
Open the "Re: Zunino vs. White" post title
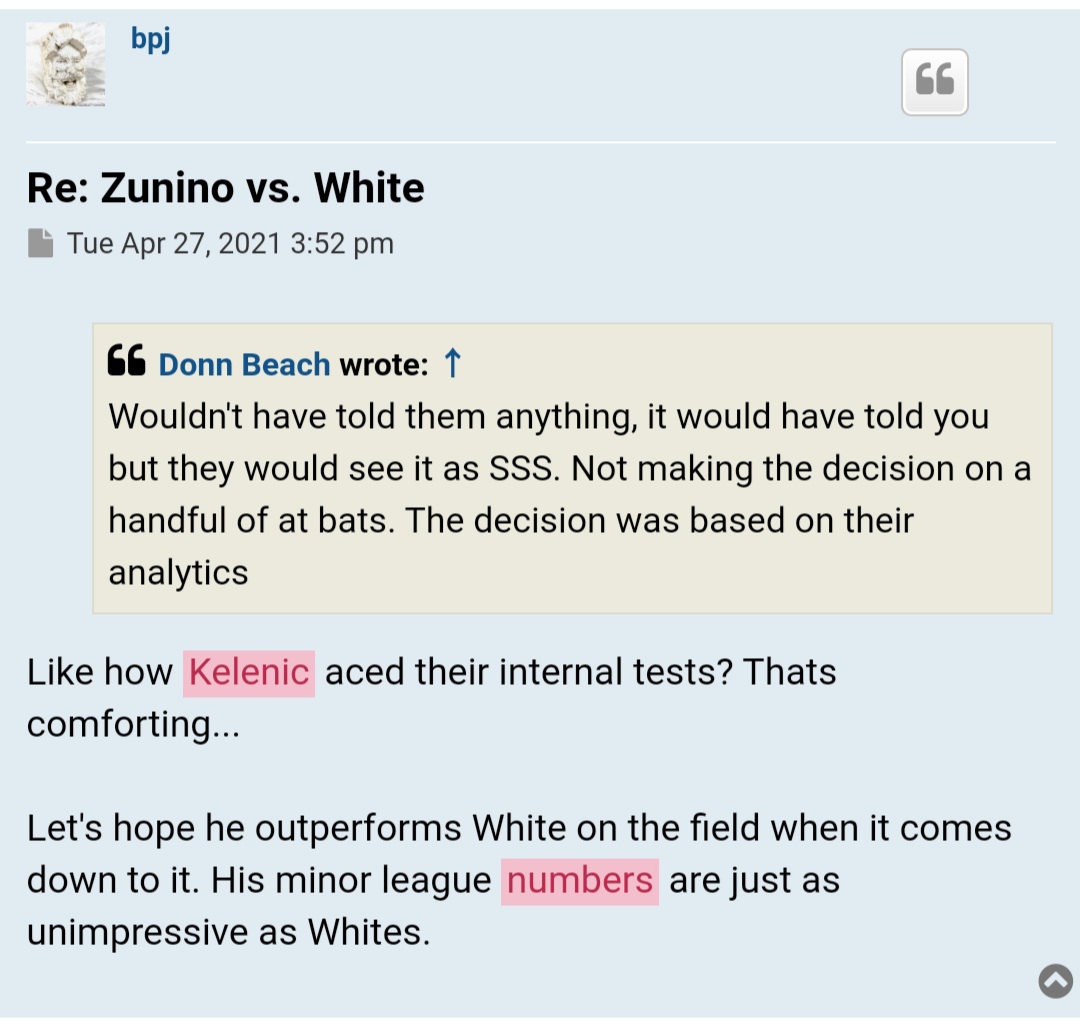tap(225, 188)
